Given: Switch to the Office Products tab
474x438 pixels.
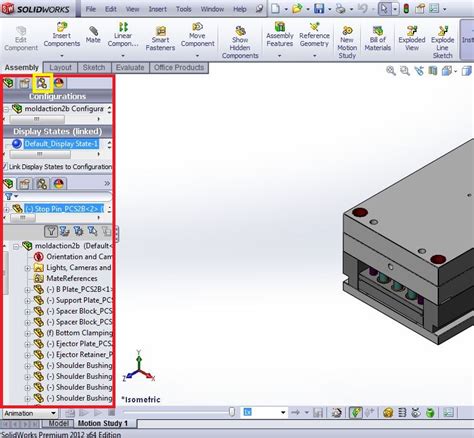Looking at the screenshot, I should point(179,68).
